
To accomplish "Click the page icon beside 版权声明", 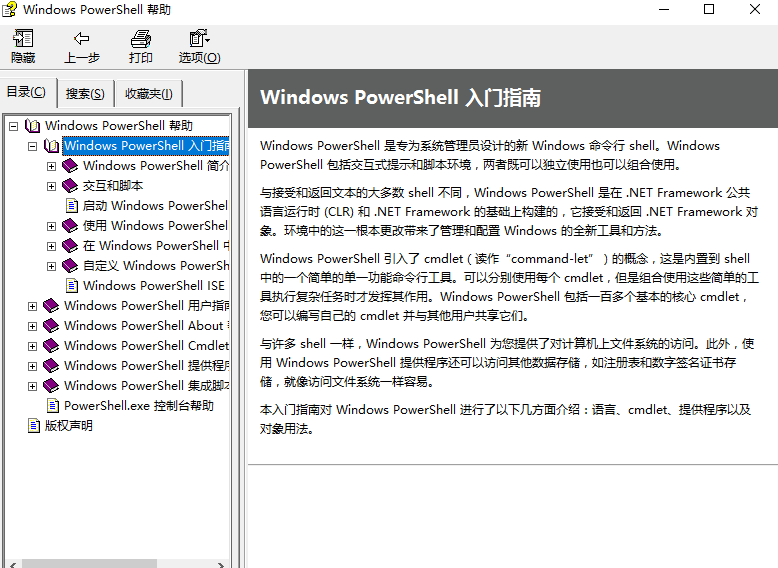I will coord(33,426).
